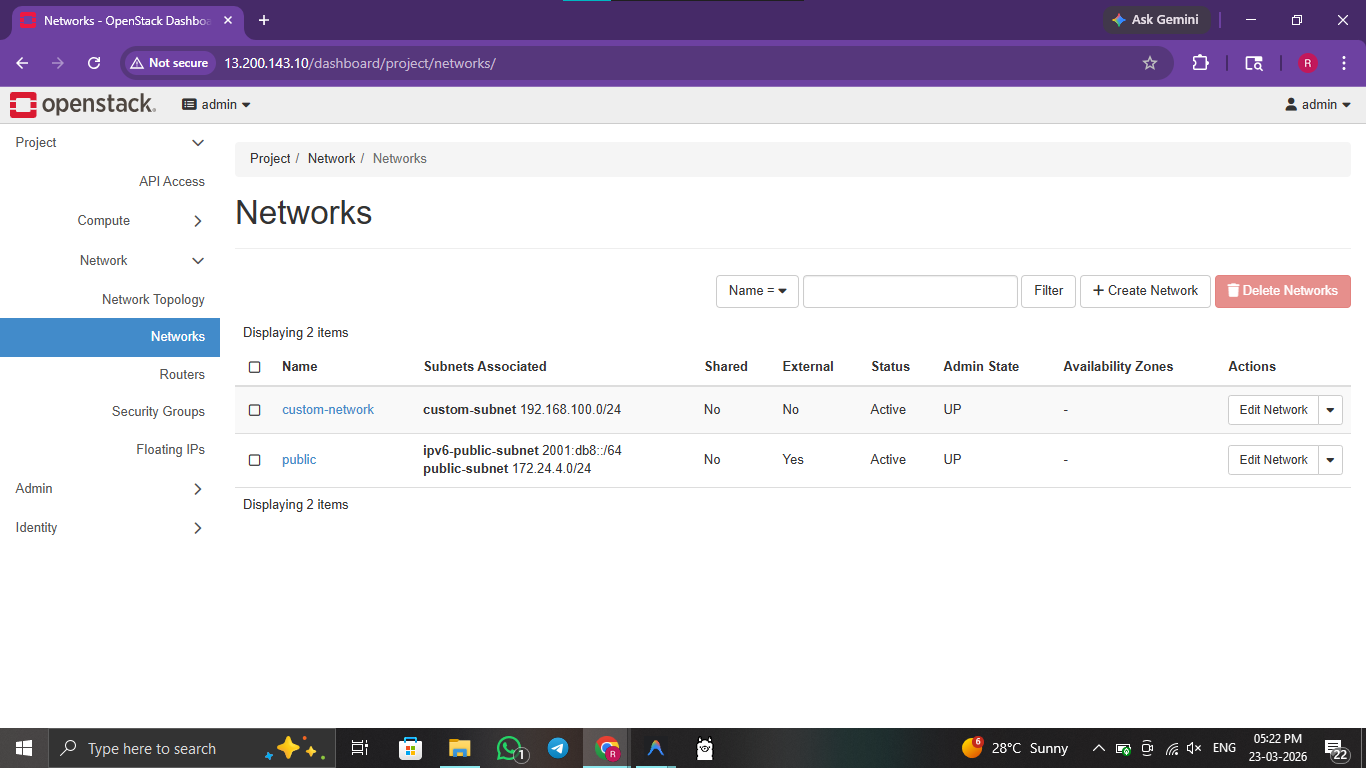
Task: Close the Networks browser tab
Action: (x=230, y=20)
